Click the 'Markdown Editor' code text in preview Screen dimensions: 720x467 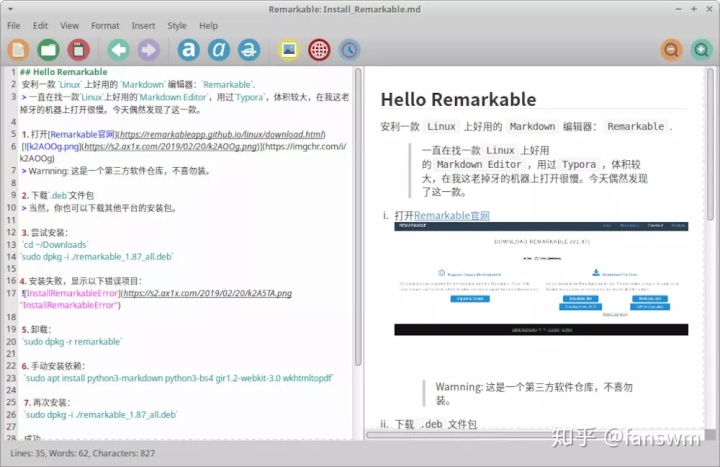pyautogui.click(x=479, y=164)
